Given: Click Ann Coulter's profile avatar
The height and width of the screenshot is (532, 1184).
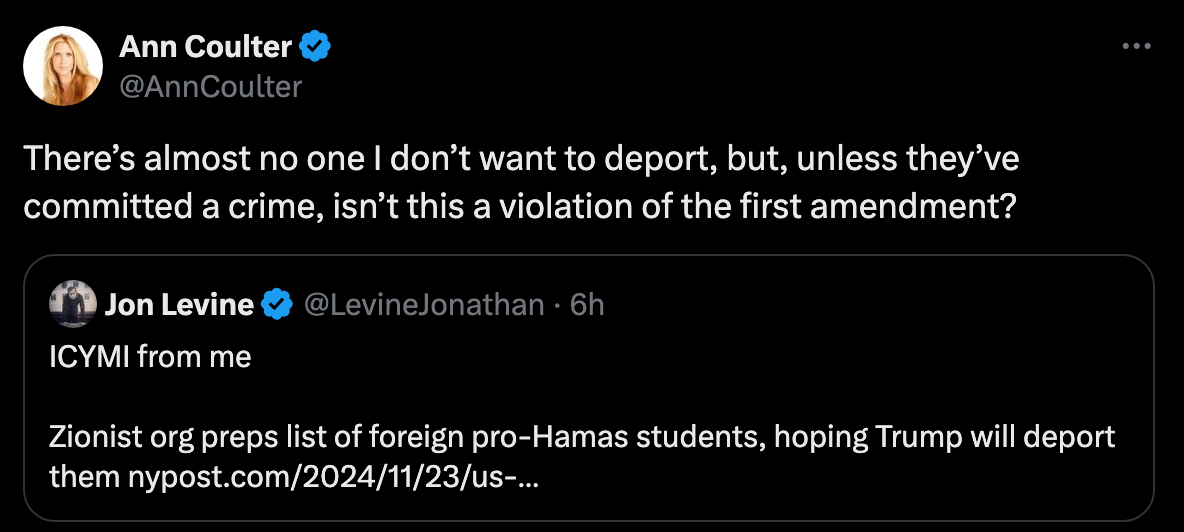Looking at the screenshot, I should click(63, 66).
